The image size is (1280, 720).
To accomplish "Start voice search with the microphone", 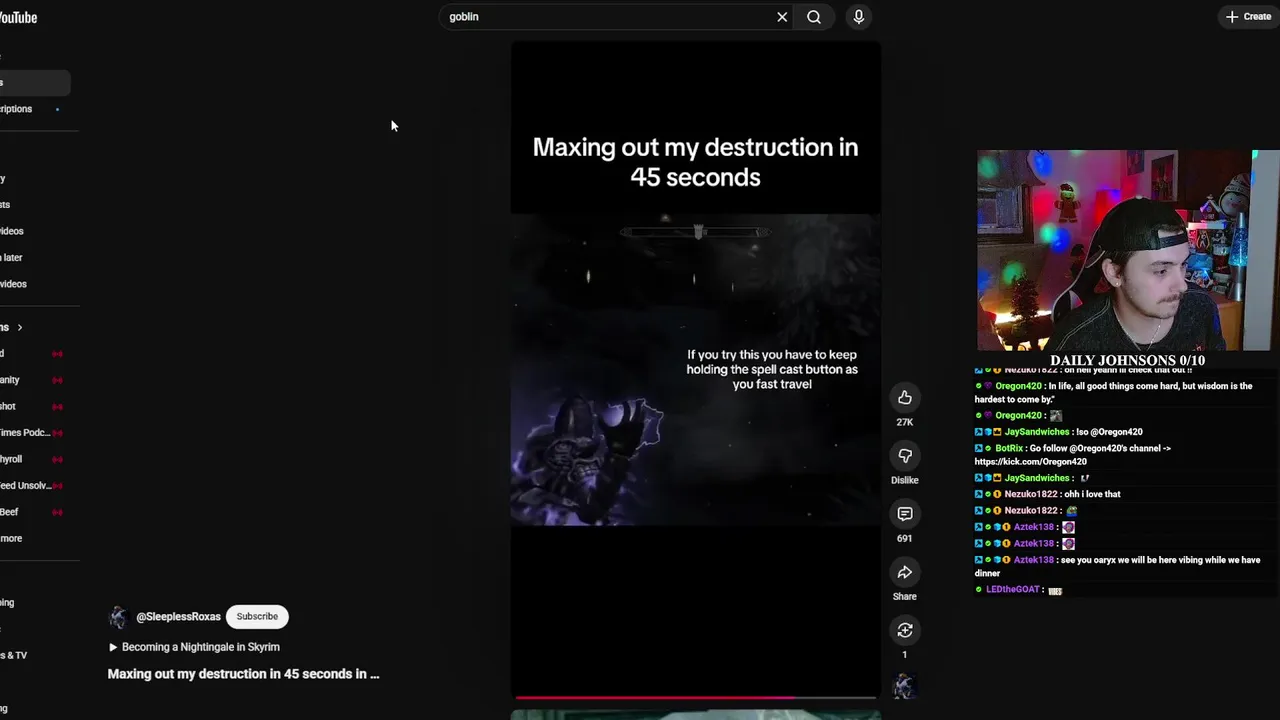I will click(858, 17).
